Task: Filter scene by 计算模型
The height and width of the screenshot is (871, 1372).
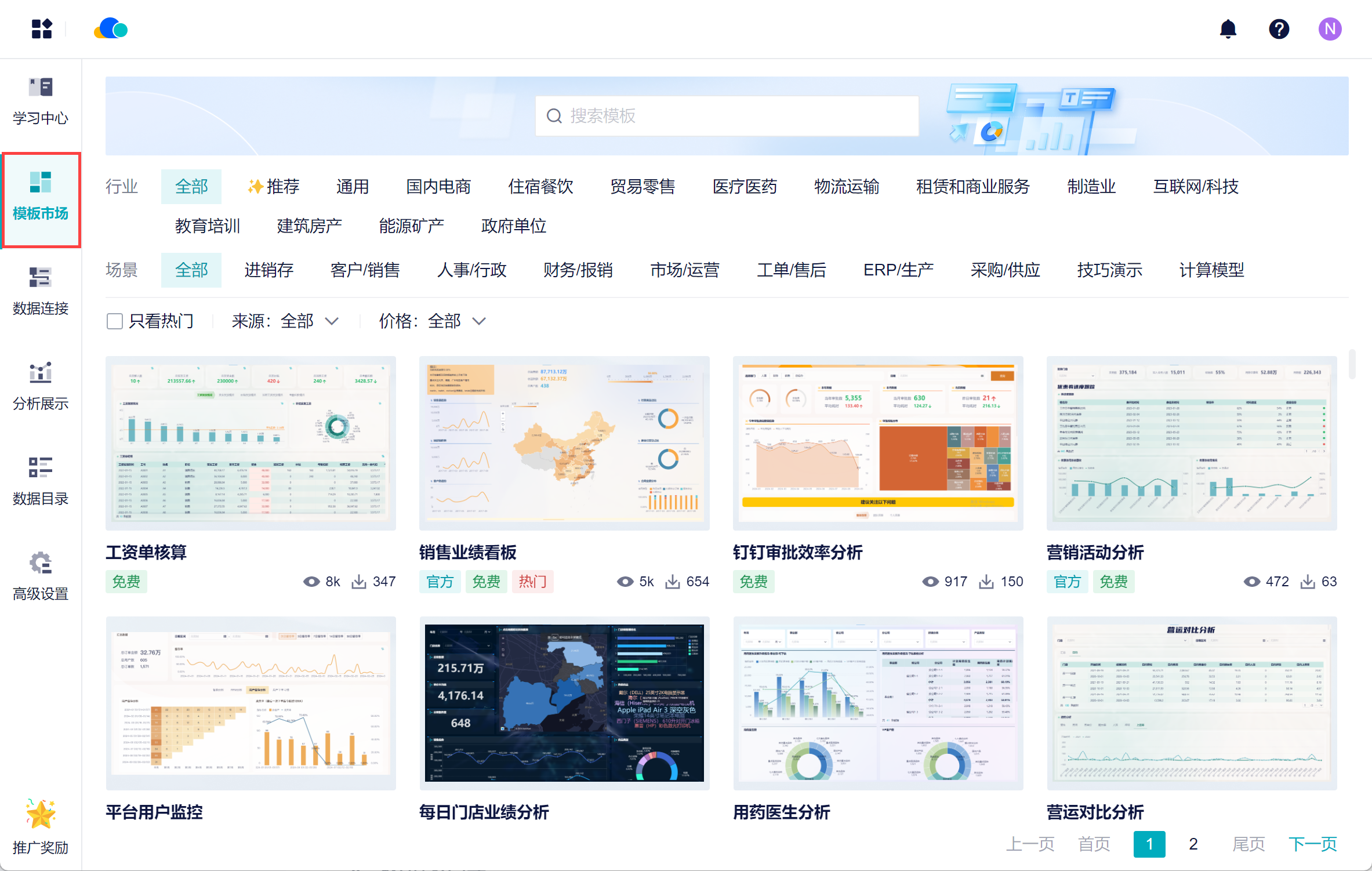Action: (x=1212, y=270)
